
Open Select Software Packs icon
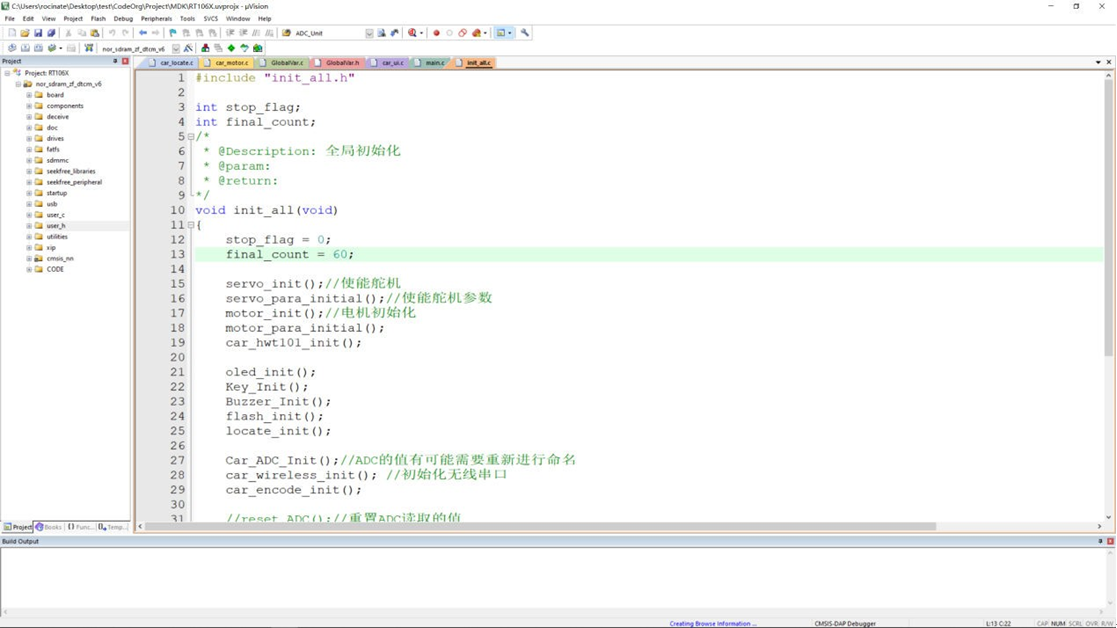click(x=244, y=48)
